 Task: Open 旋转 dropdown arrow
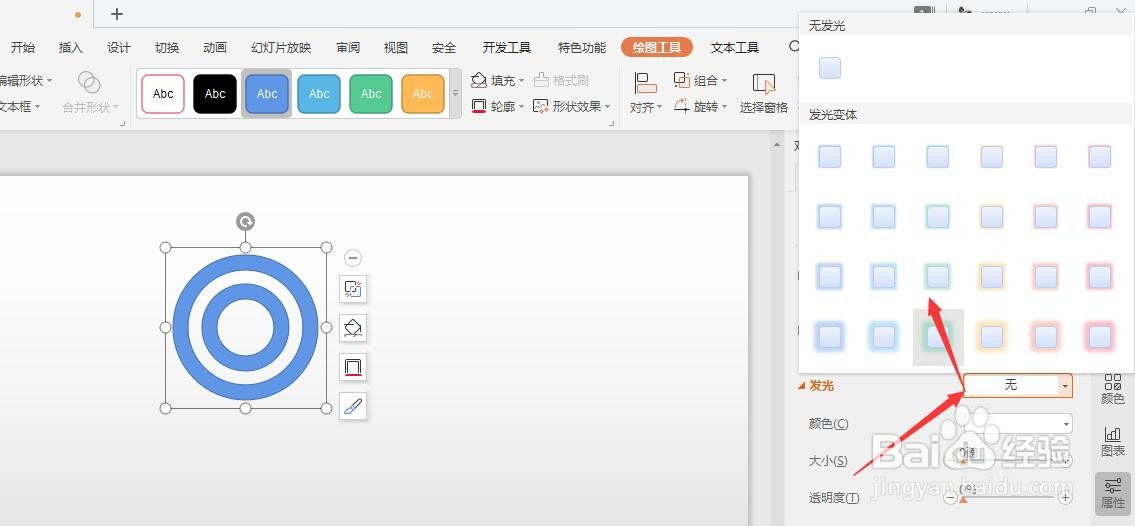pyautogui.click(x=724, y=107)
